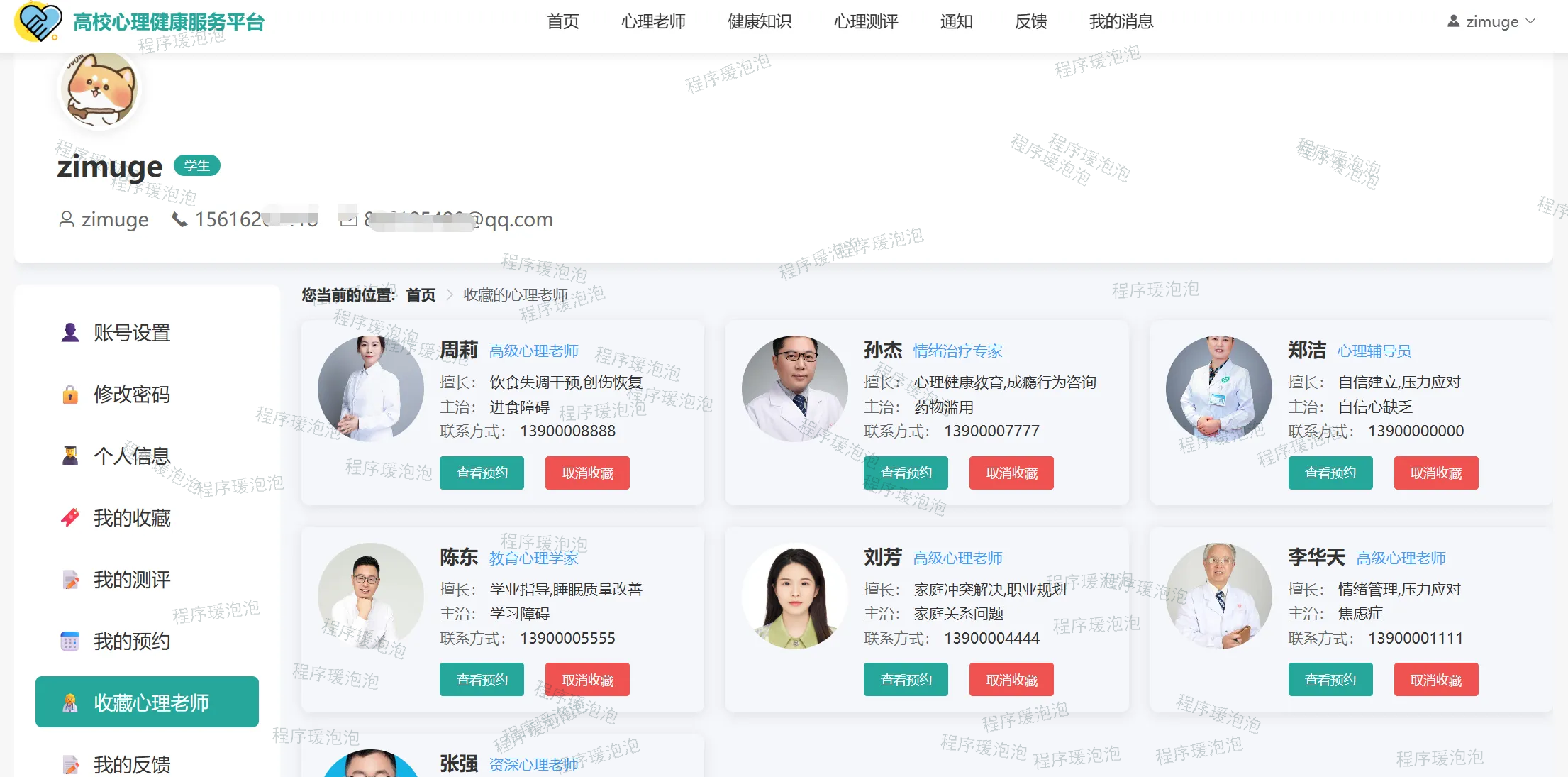Click the calendar icon for My Appointments
The width and height of the screenshot is (1568, 777).
(x=70, y=641)
